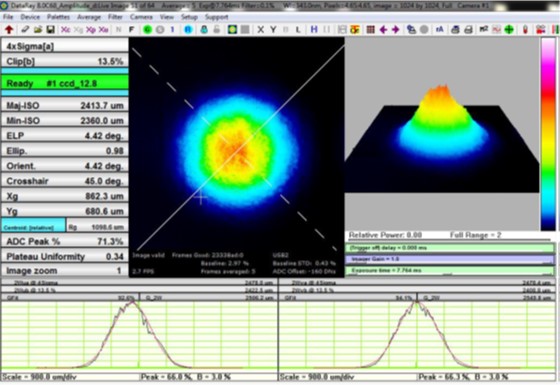Click the teal padlock icon
Image resolution: width=560 pixels, height=385 pixels.
click(x=204, y=30)
